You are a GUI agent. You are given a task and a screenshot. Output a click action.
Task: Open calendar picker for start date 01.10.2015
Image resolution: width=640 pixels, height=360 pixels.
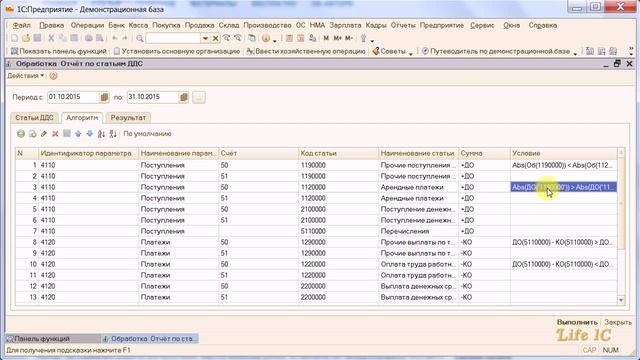(104, 97)
